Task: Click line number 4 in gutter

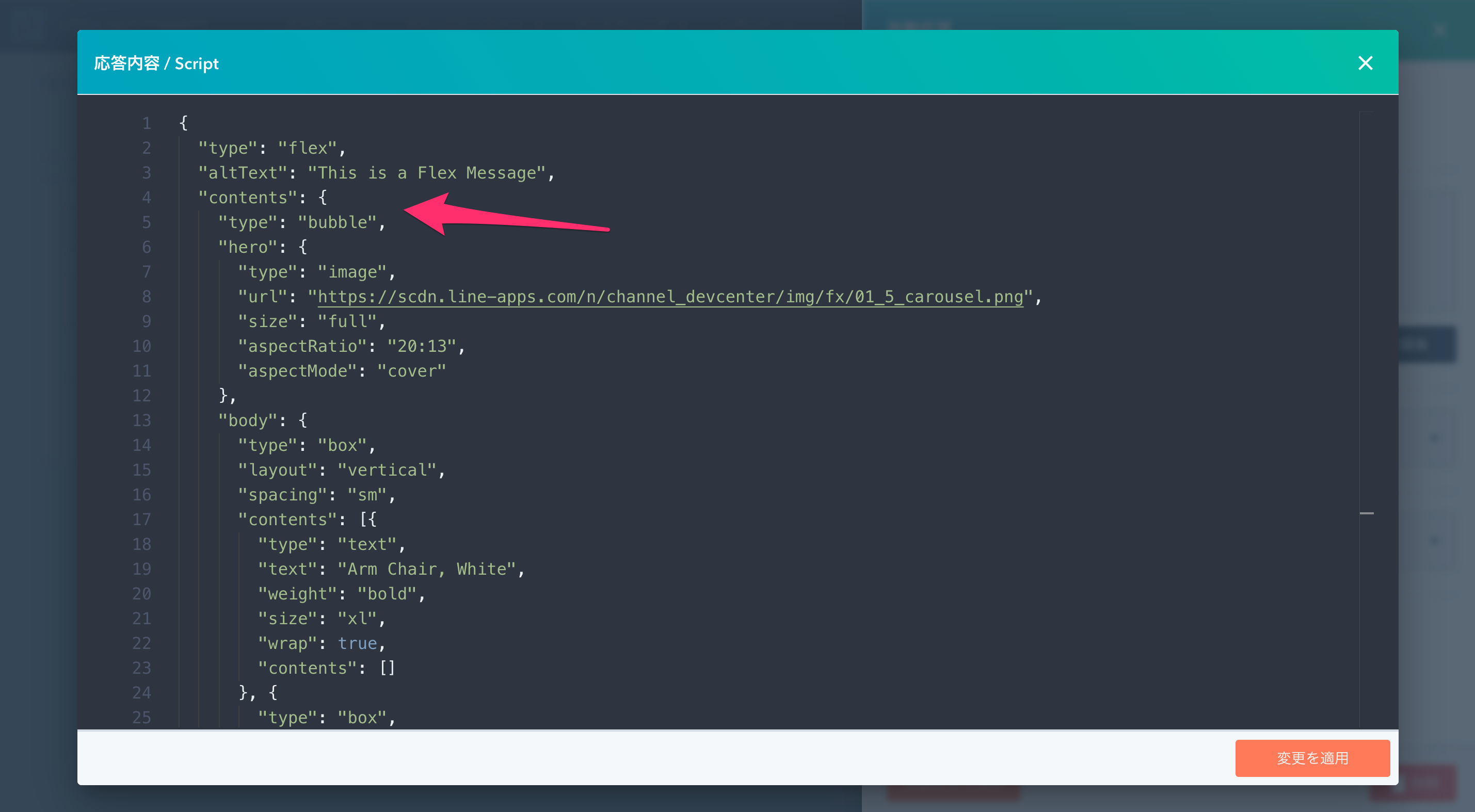Action: 147,198
